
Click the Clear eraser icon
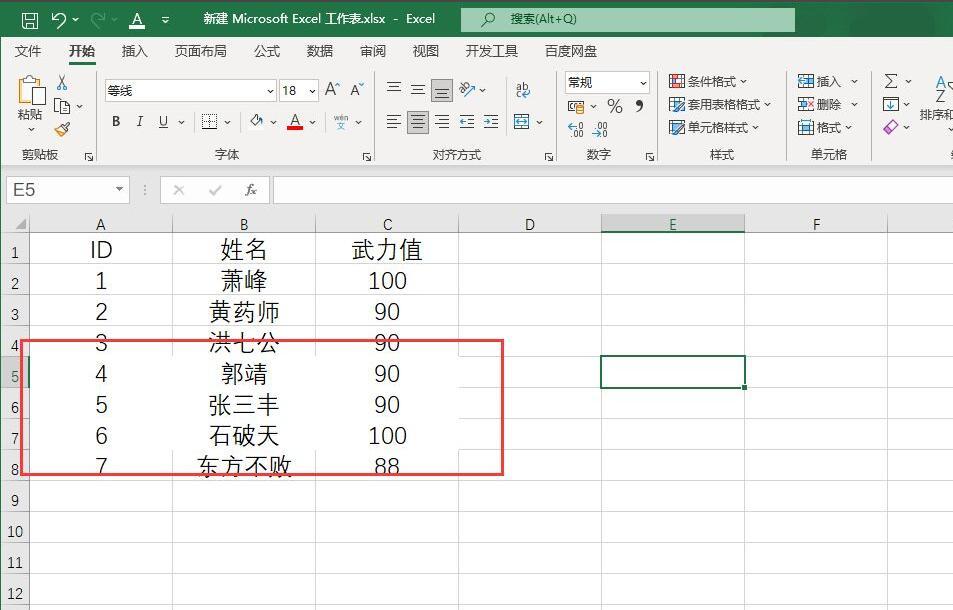(x=891, y=128)
